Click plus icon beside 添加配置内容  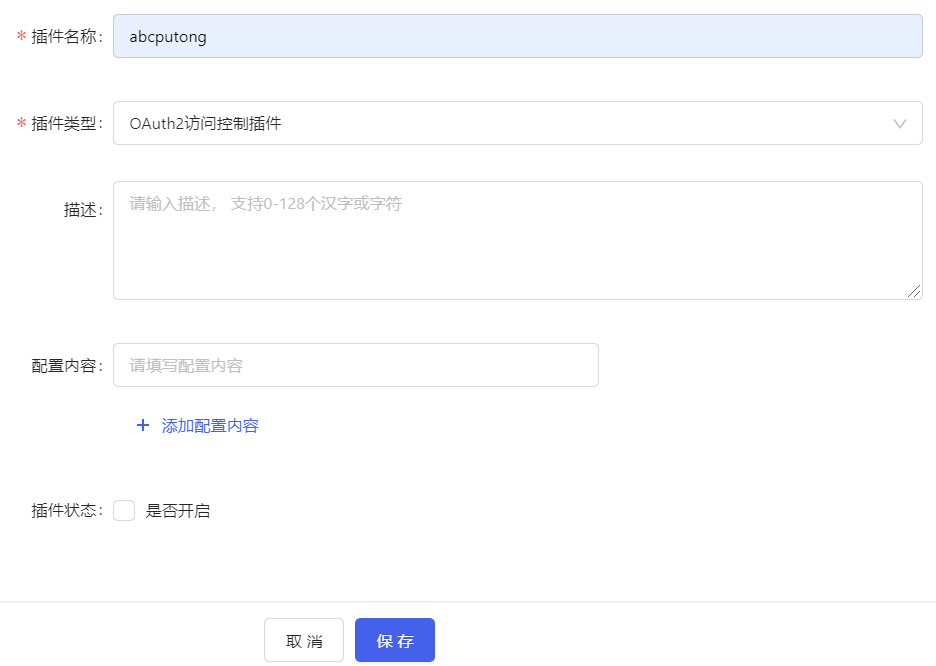(143, 425)
